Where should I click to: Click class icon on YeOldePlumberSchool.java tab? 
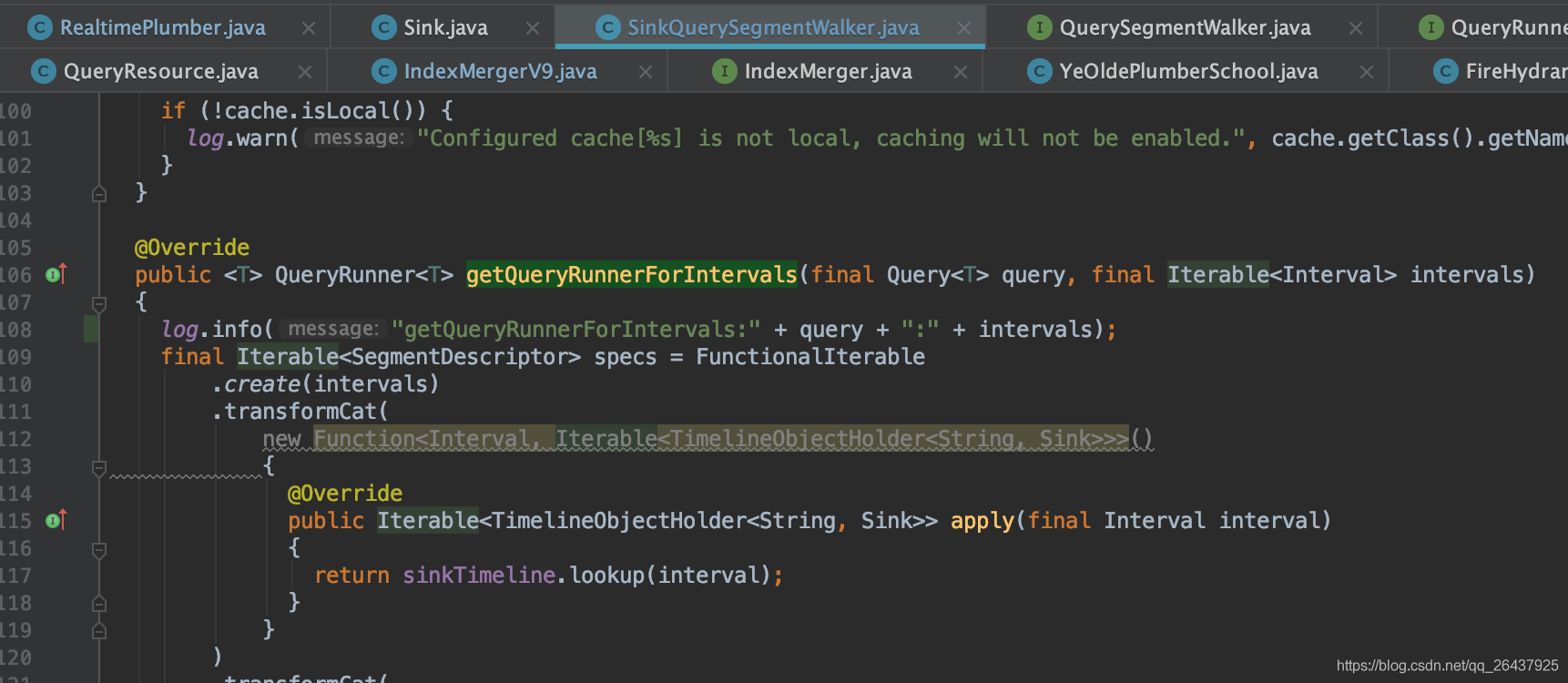(1039, 71)
